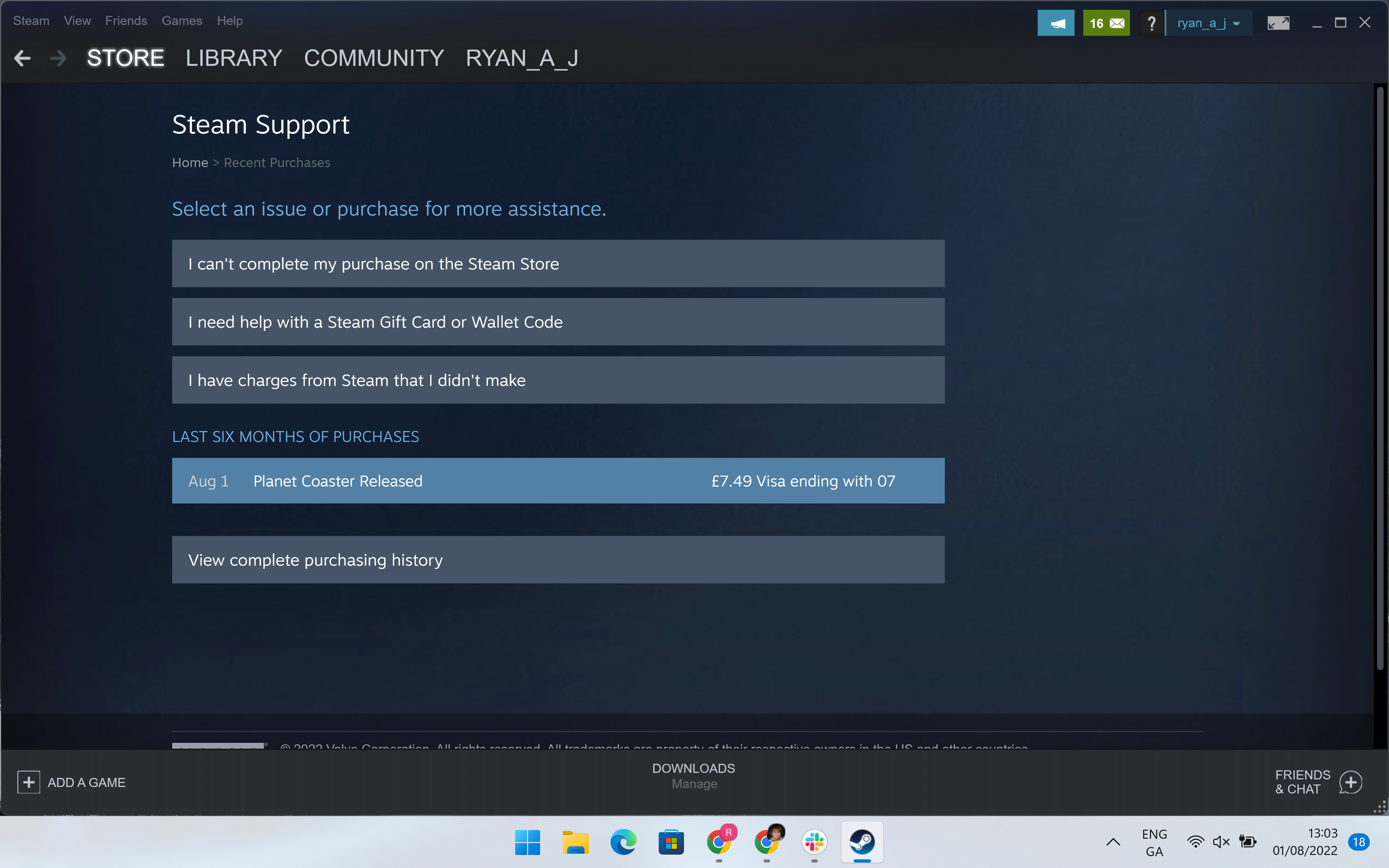The image size is (1389, 868).
Task: Click the Recent Purchases breadcrumb text
Action: [277, 162]
